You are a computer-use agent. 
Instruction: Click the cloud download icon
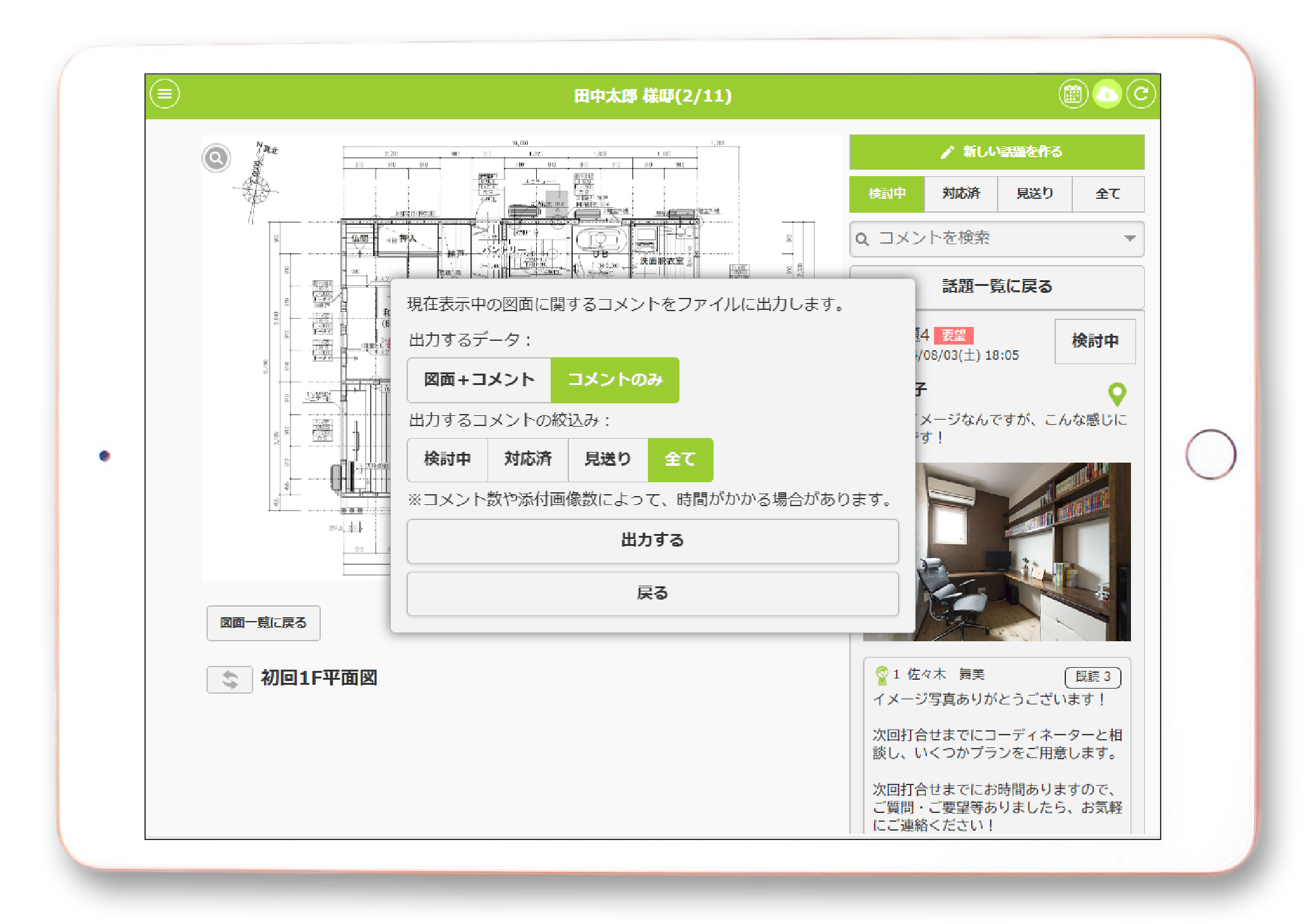[x=1106, y=95]
